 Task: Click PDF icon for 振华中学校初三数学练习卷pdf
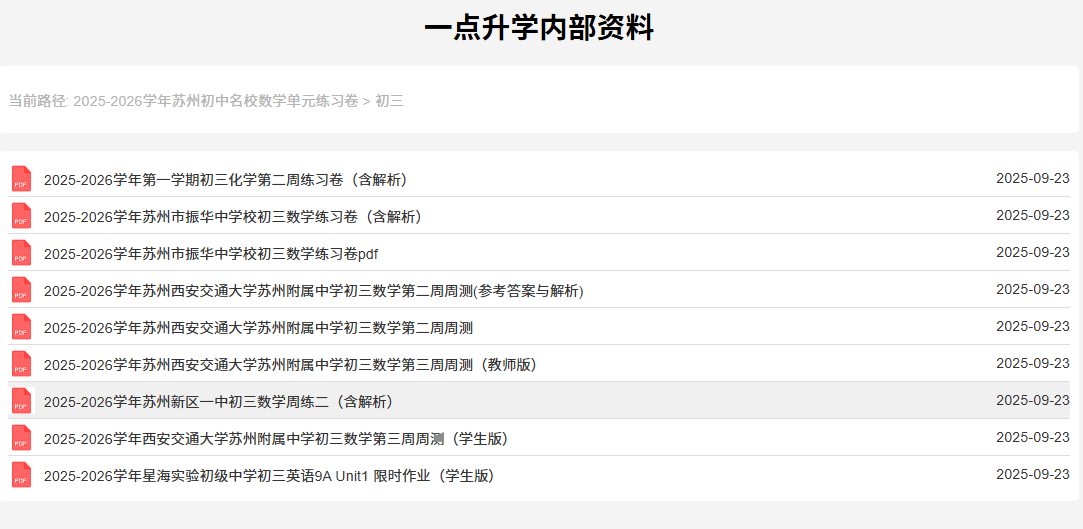coord(21,253)
